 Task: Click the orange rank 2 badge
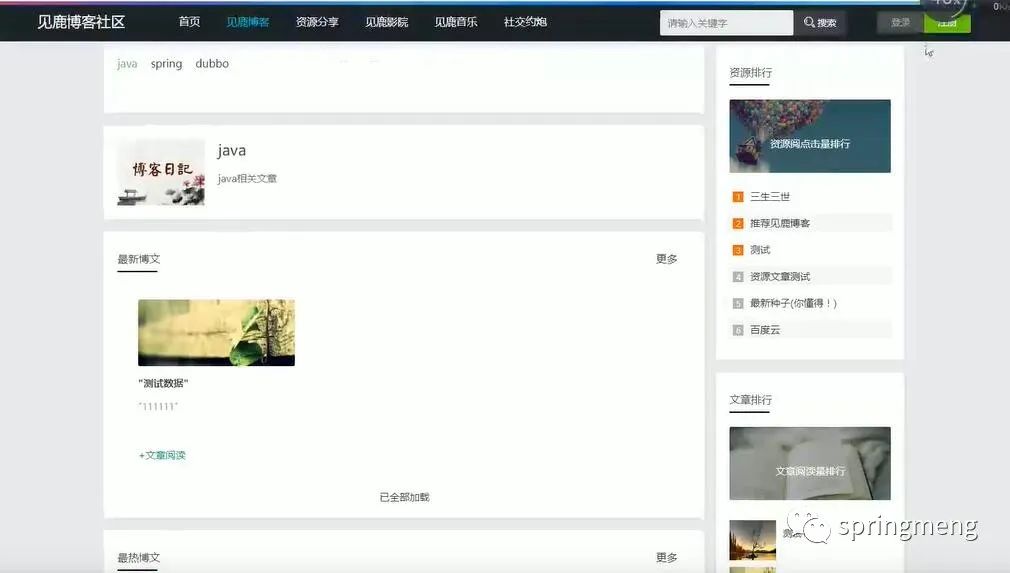[738, 223]
